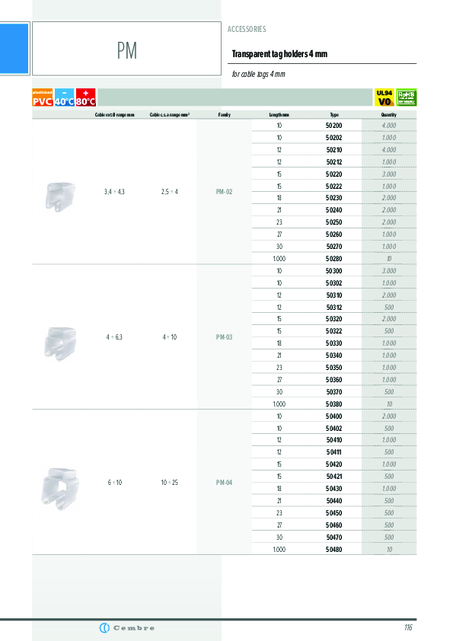
Task: Click the PM-04 family label
Action: 224,482
